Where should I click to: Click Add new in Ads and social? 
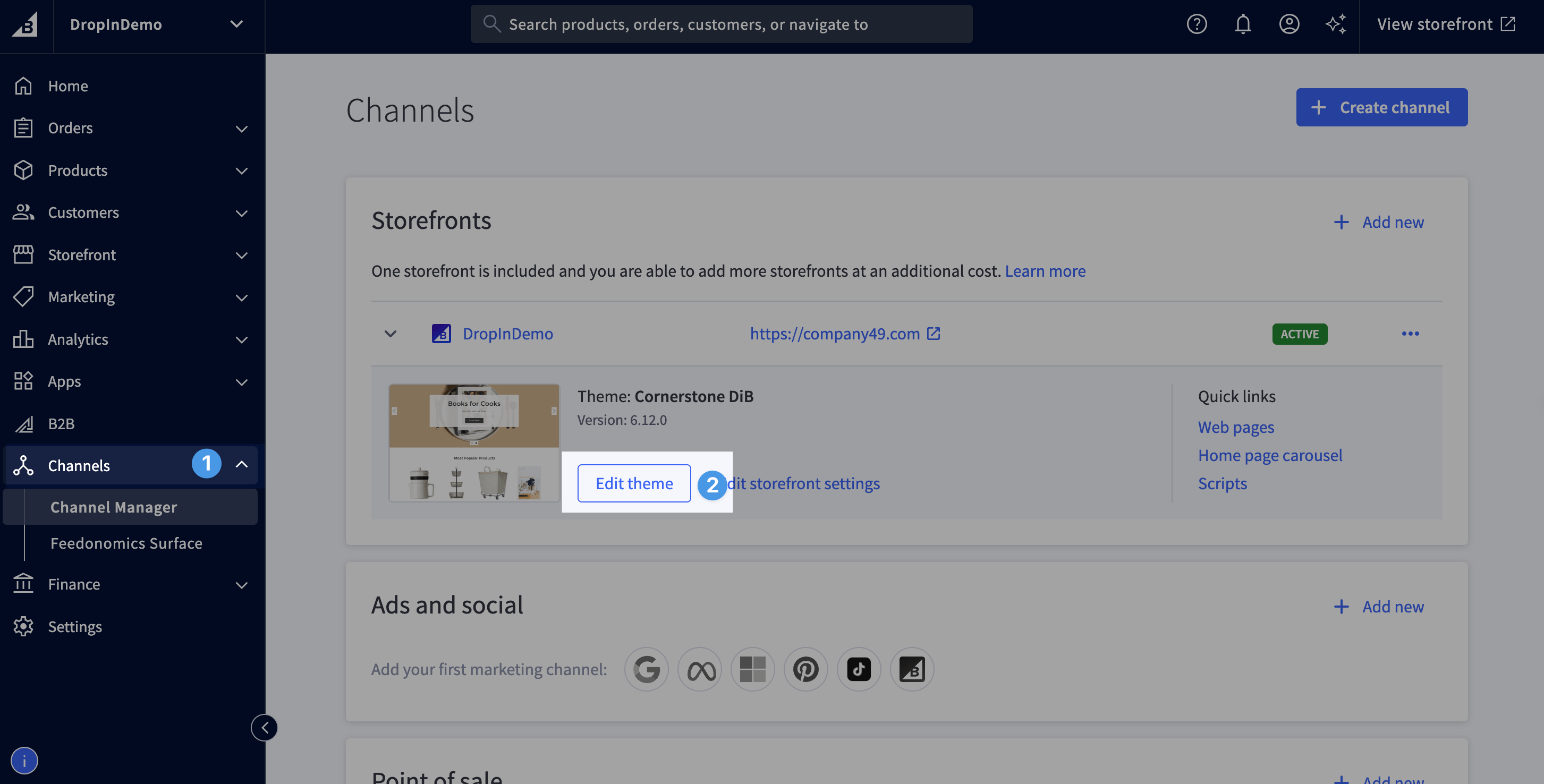[1379, 607]
